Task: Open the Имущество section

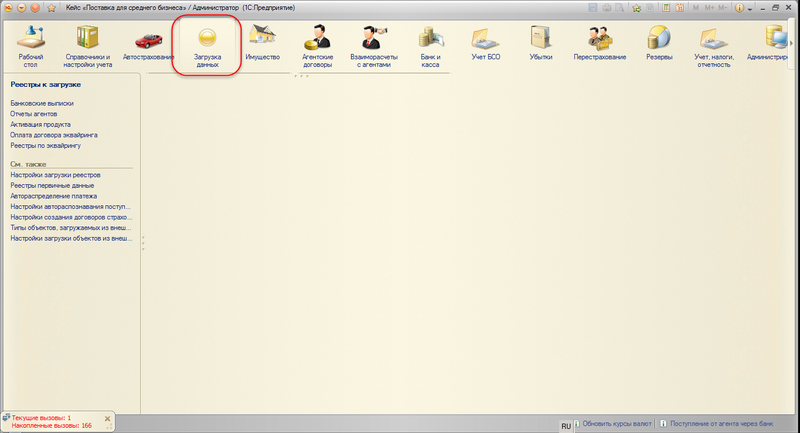Action: pyautogui.click(x=262, y=46)
